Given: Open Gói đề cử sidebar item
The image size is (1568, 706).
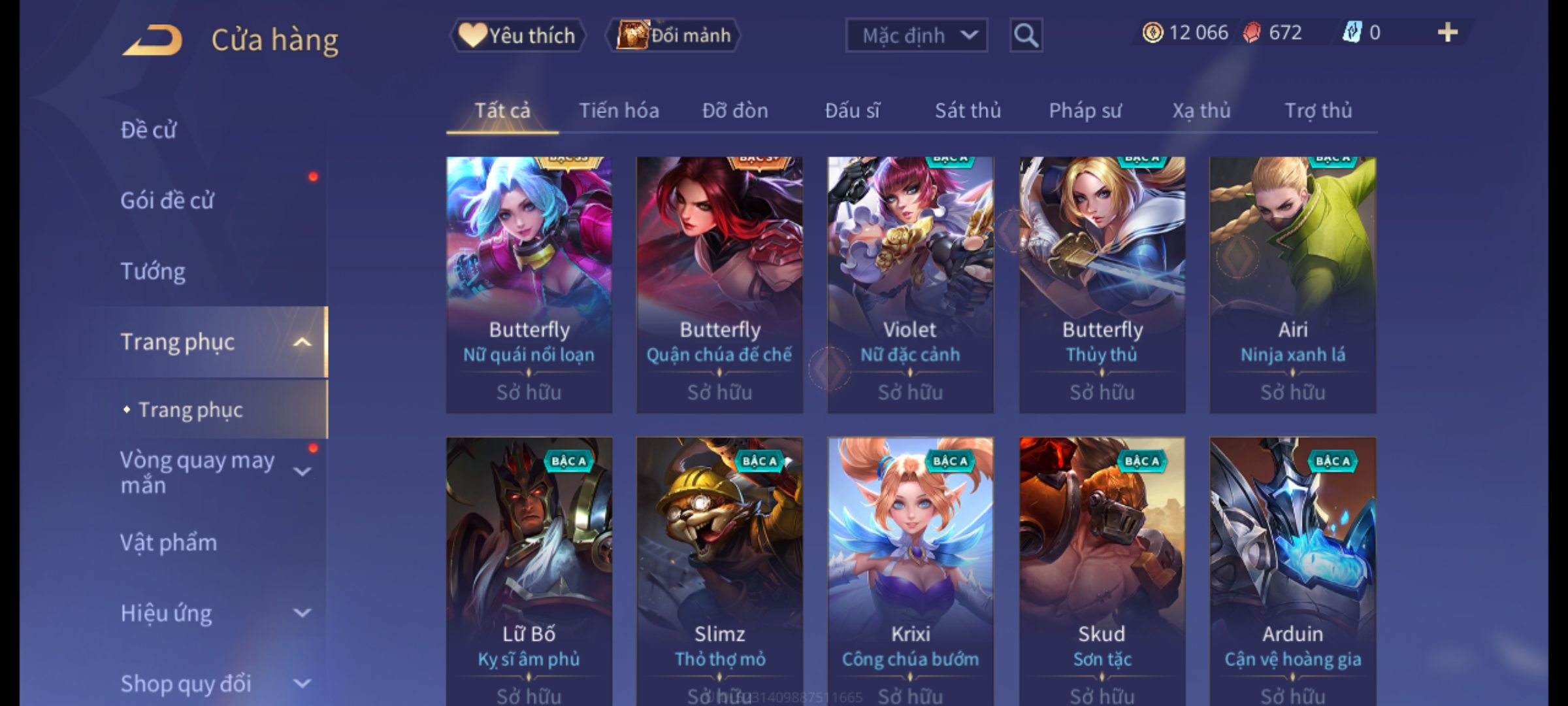Looking at the screenshot, I should point(167,200).
